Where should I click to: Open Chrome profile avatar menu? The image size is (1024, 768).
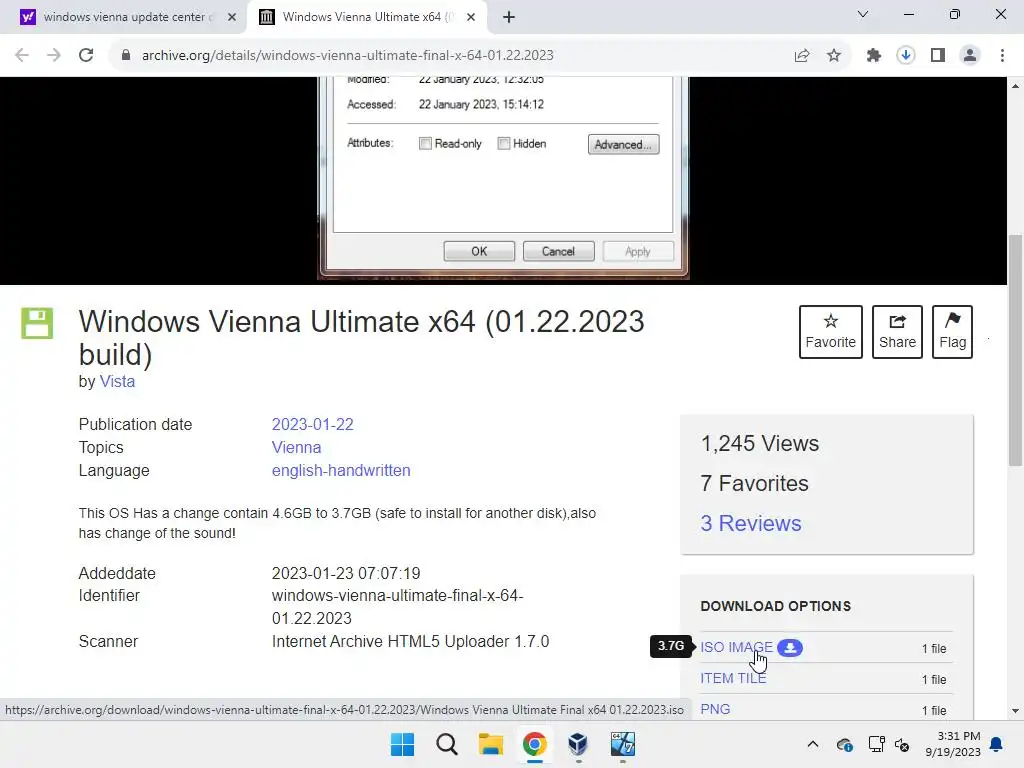970,56
